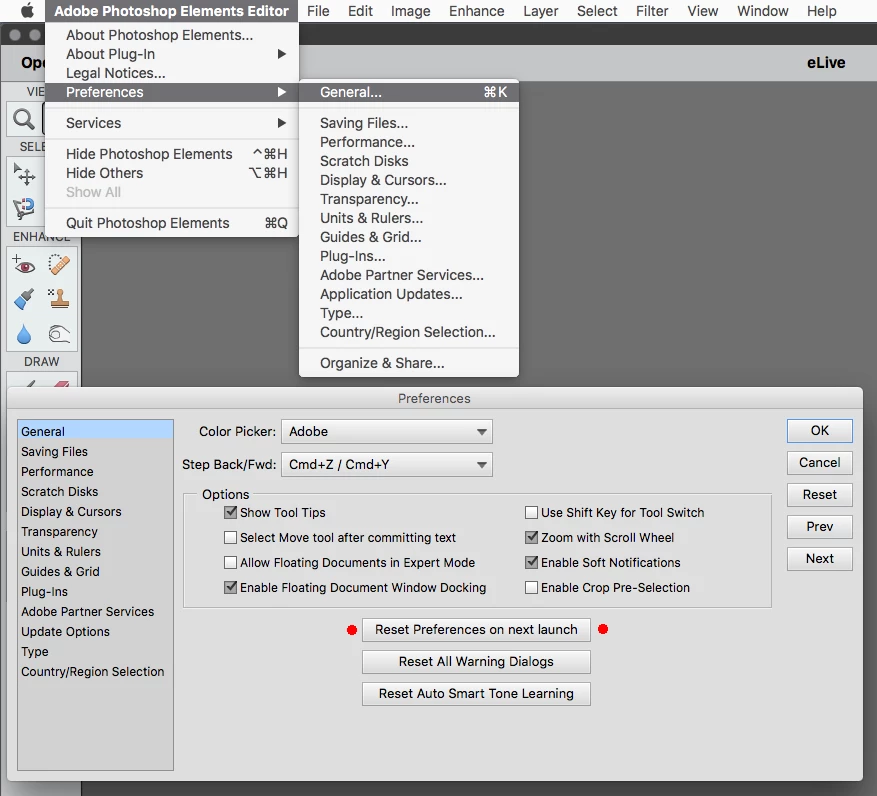Select Update Options in preferences list
The image size is (877, 796).
tap(95, 632)
